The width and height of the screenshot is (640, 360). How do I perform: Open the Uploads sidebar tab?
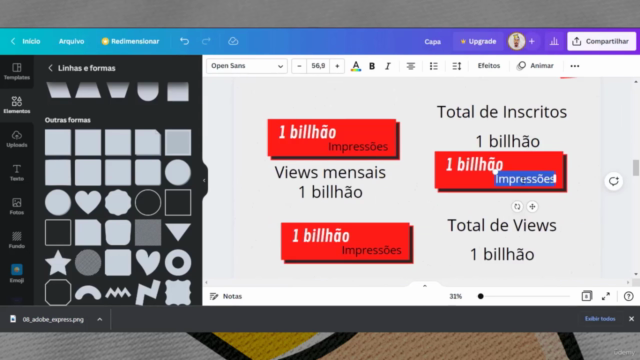coord(17,139)
